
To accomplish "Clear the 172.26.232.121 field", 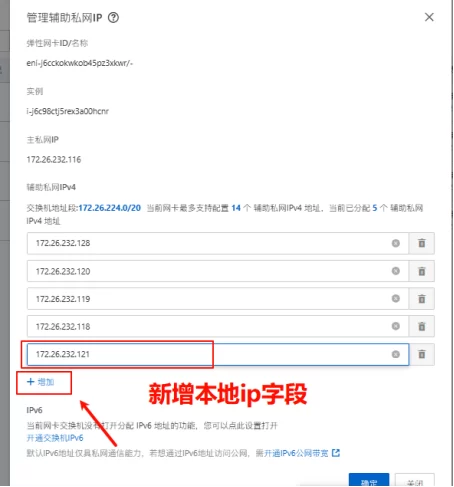I will [396, 354].
